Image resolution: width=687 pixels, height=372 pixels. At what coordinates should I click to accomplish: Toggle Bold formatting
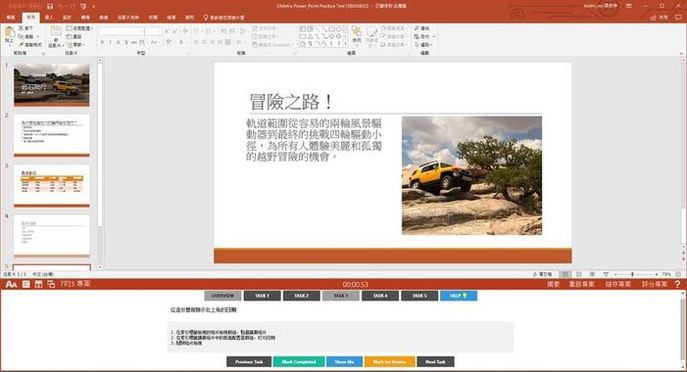(102, 43)
